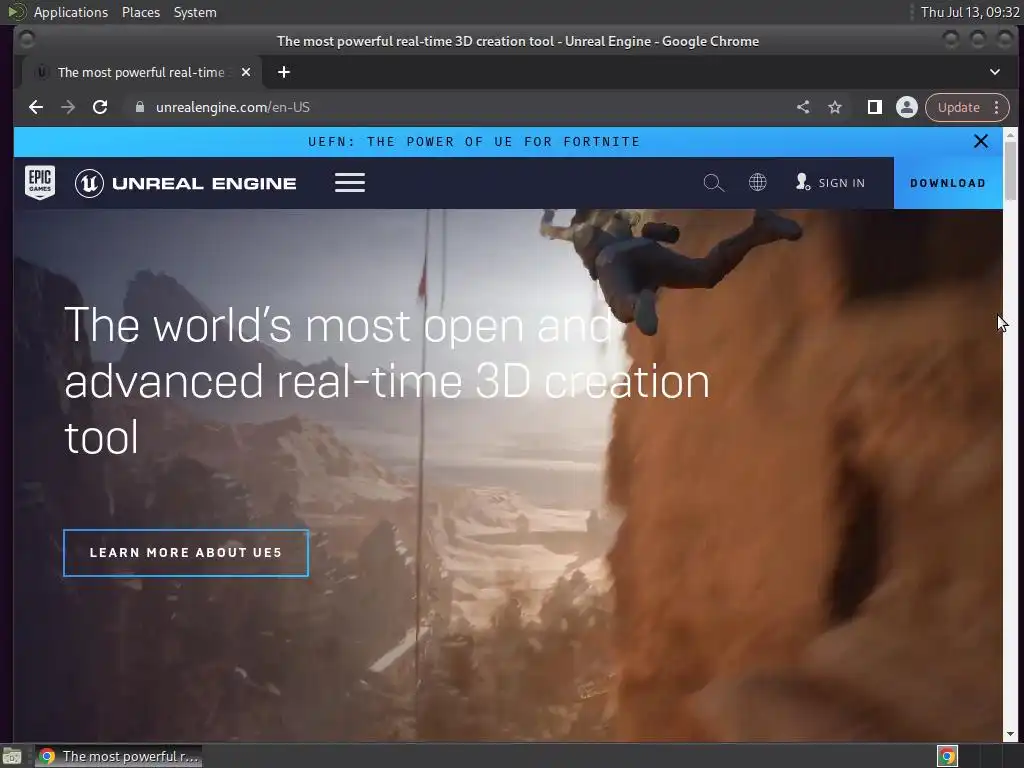Open a new browser tab
Viewport: 1024px width, 768px height.
pos(283,72)
